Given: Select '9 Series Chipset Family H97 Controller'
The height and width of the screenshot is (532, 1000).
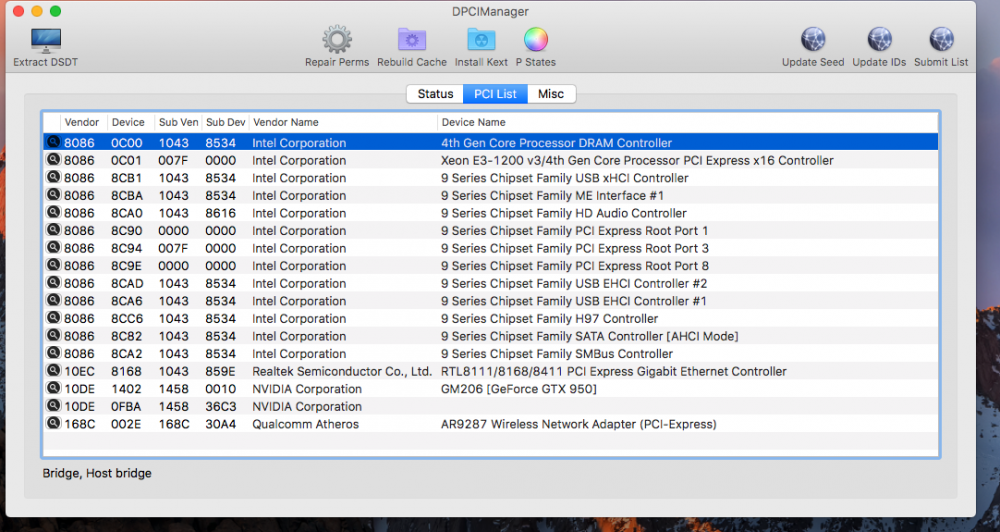Looking at the screenshot, I should pos(549,318).
